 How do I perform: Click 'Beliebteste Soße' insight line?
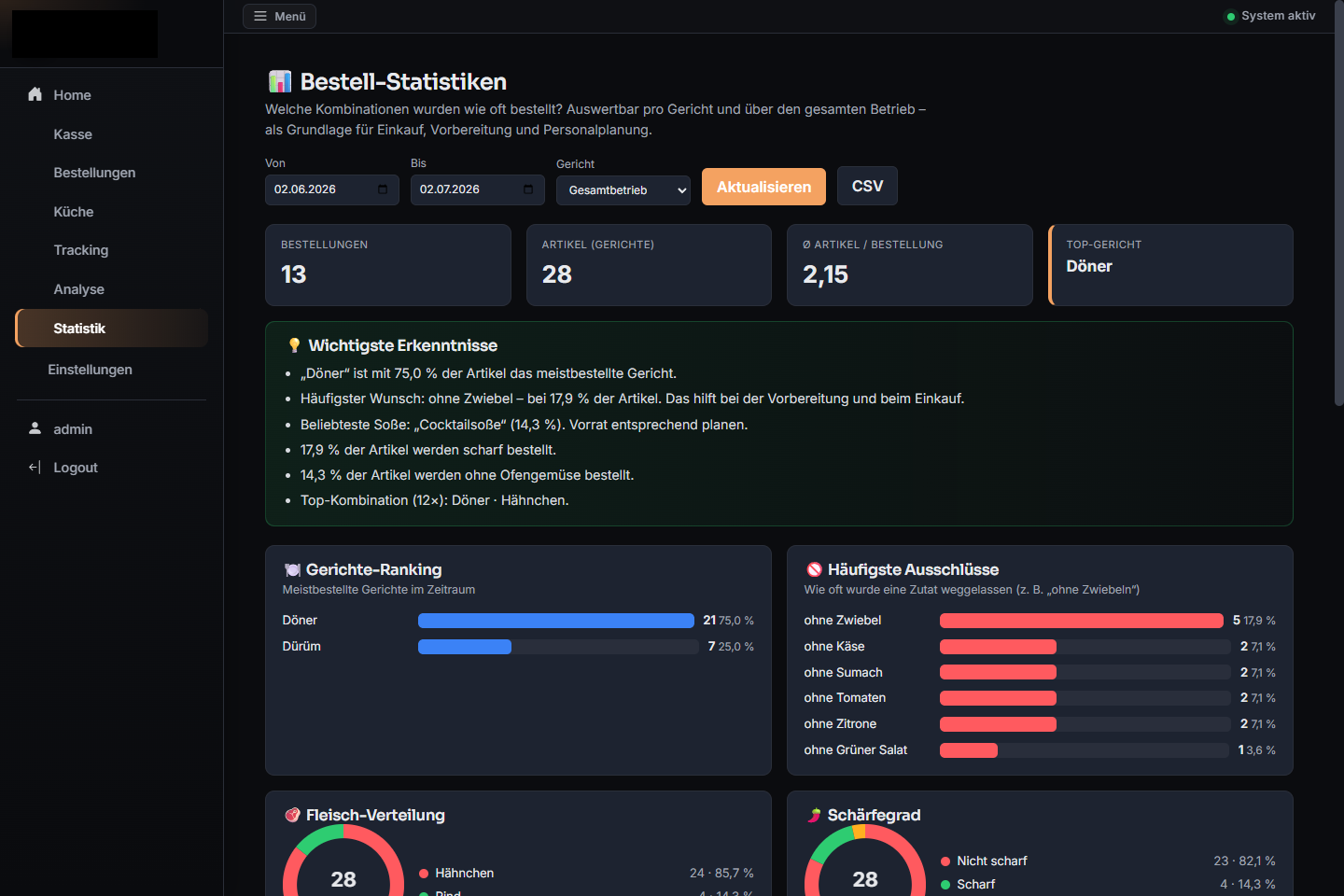524,425
